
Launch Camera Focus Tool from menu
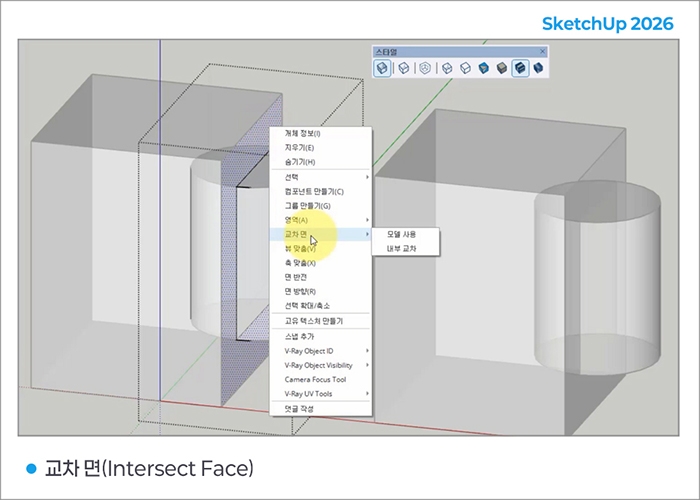(x=321, y=379)
